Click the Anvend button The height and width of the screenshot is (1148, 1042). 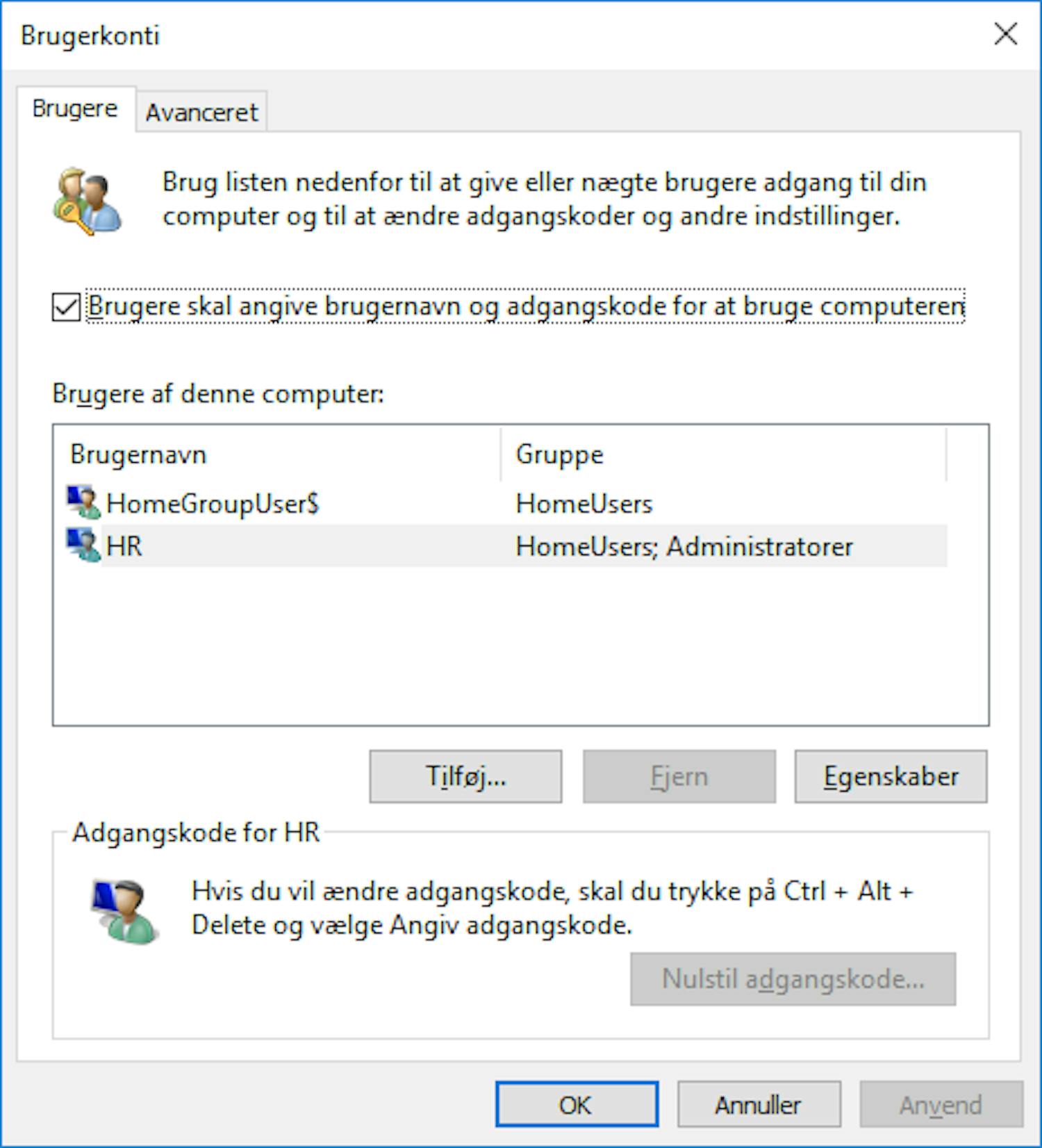tap(941, 1104)
